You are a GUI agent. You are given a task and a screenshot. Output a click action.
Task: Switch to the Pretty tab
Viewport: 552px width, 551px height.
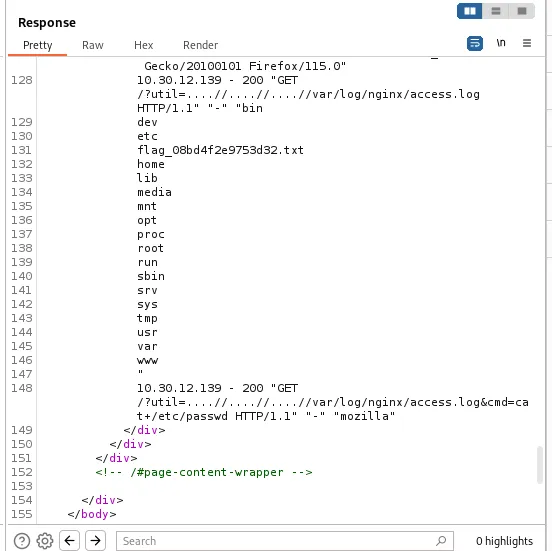click(38, 45)
